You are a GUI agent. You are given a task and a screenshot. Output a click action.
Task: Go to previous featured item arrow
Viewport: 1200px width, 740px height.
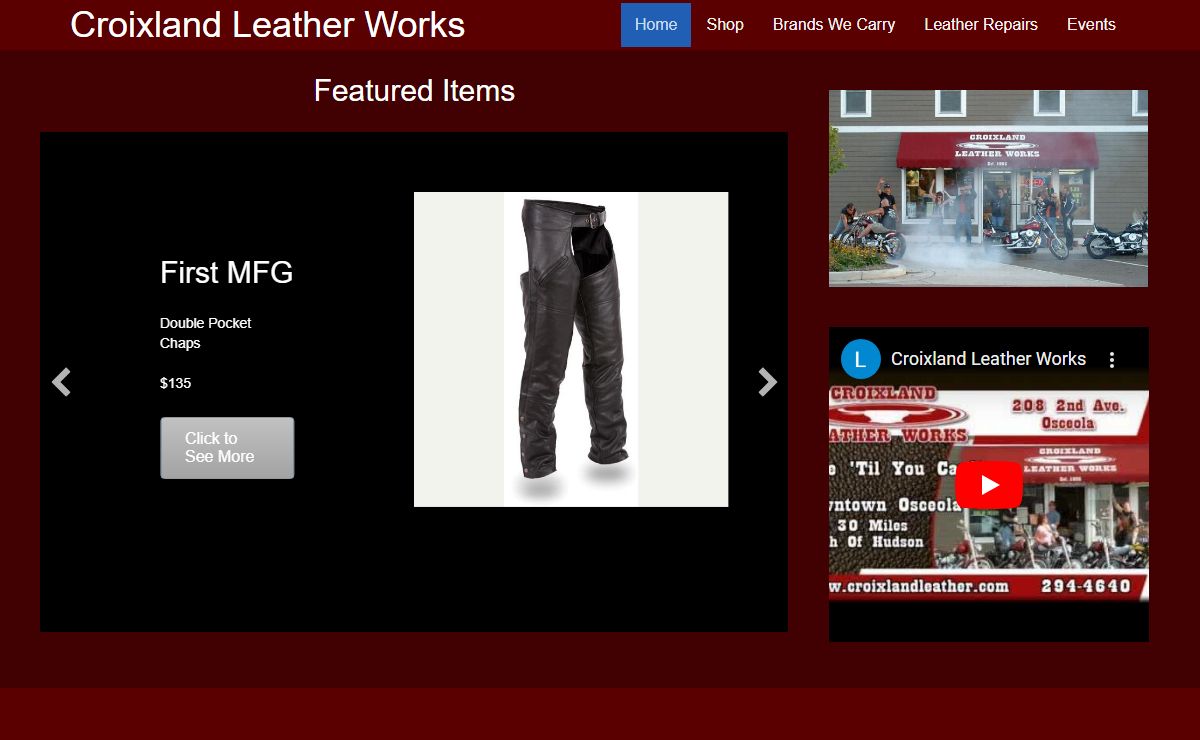coord(61,382)
